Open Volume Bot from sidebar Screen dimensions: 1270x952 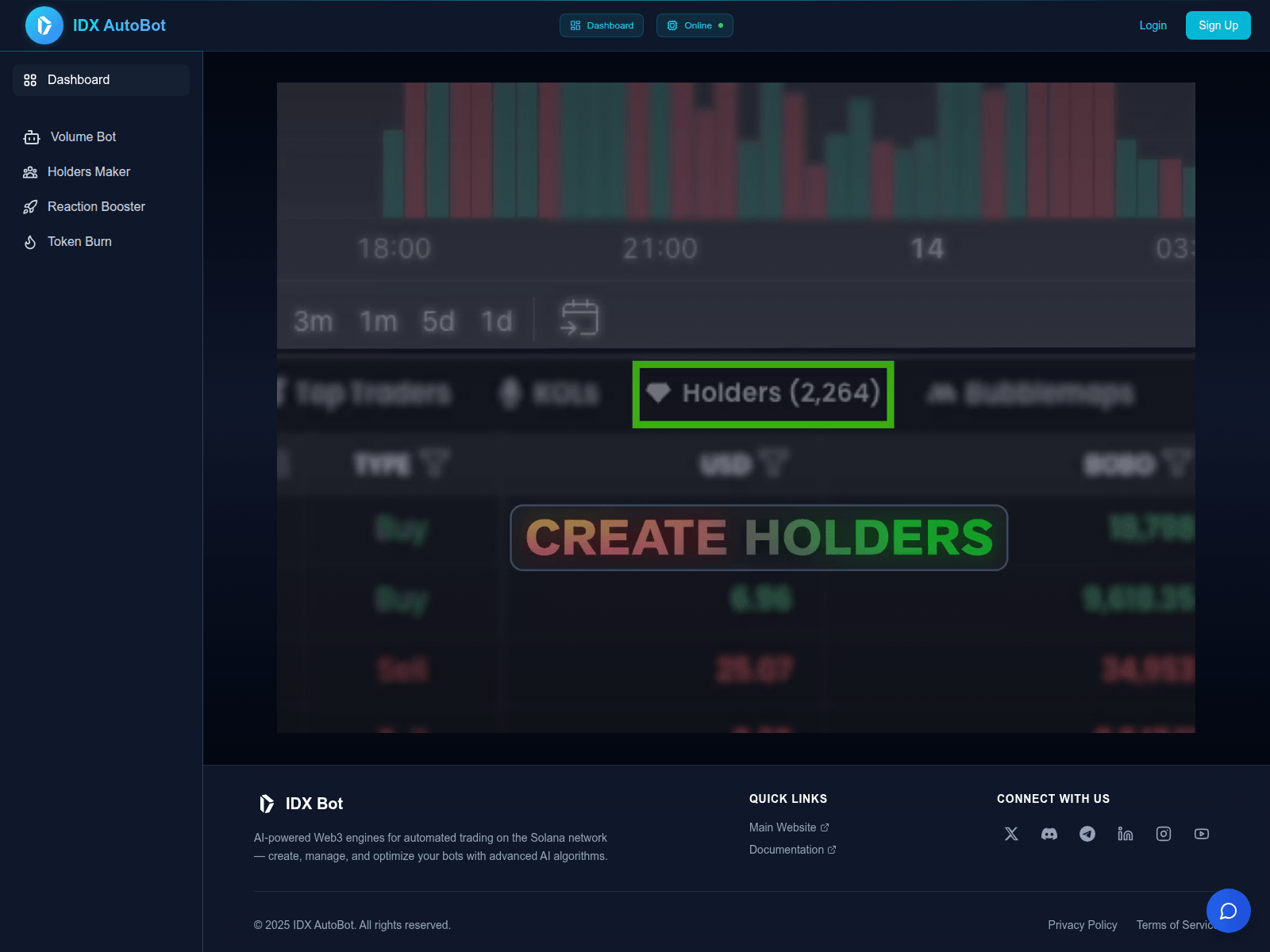pos(101,137)
